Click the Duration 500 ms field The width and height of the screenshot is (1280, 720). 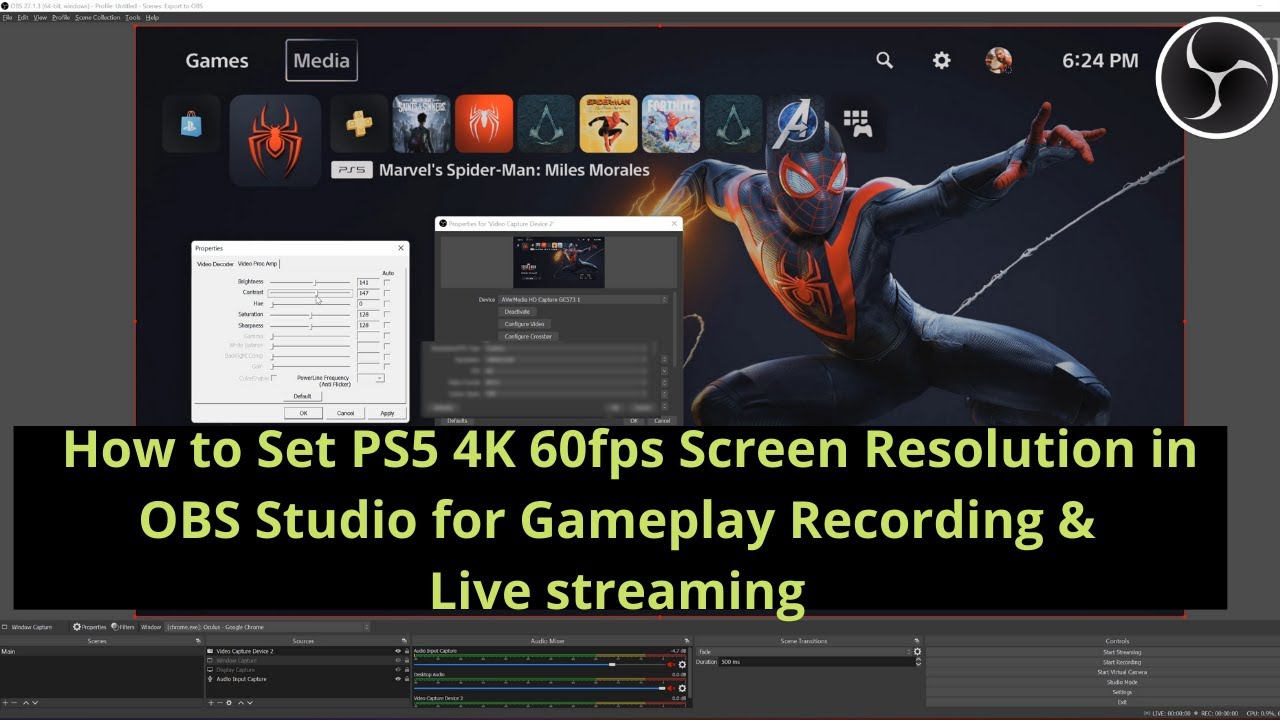817,662
